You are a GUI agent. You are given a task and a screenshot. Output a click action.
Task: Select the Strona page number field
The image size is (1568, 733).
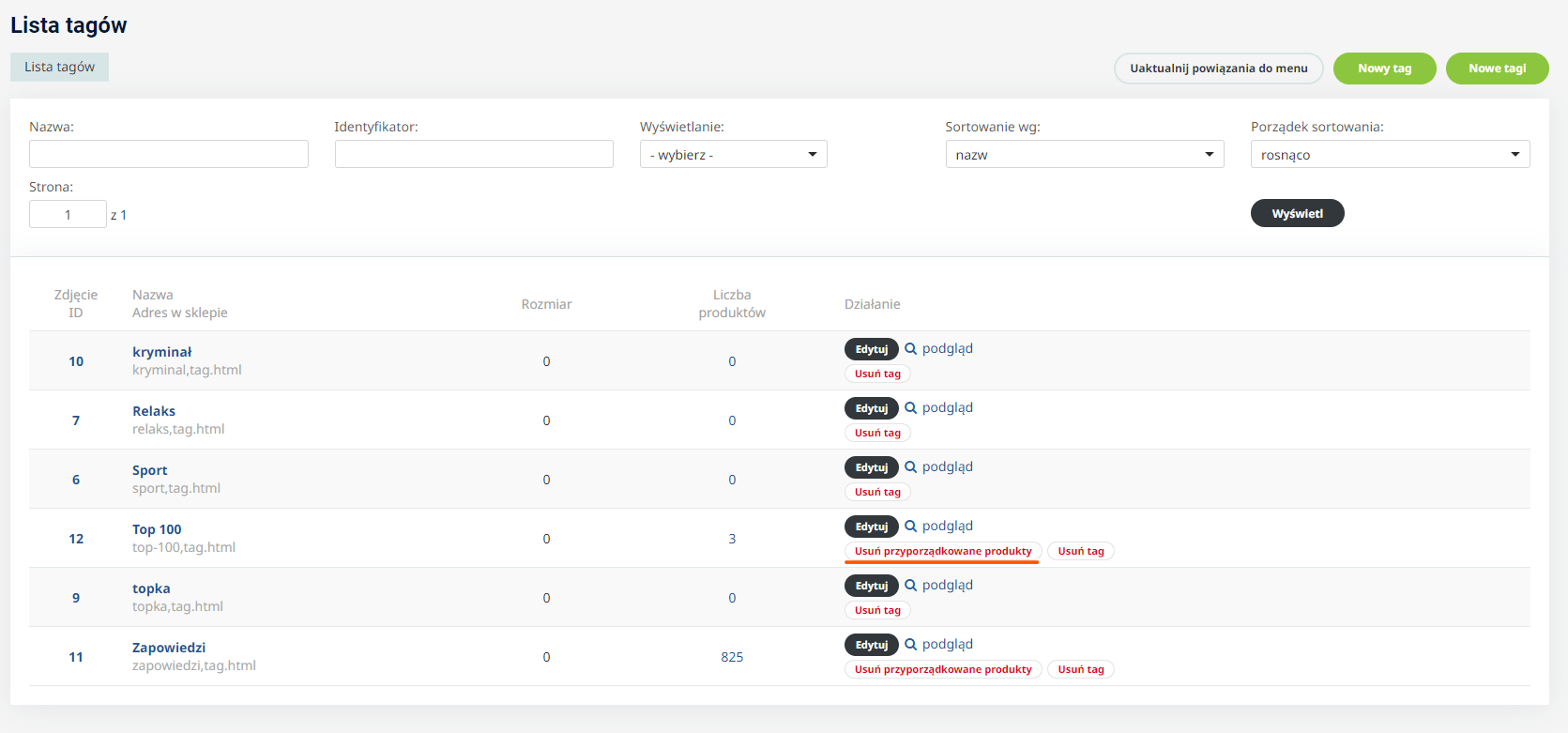click(x=68, y=215)
